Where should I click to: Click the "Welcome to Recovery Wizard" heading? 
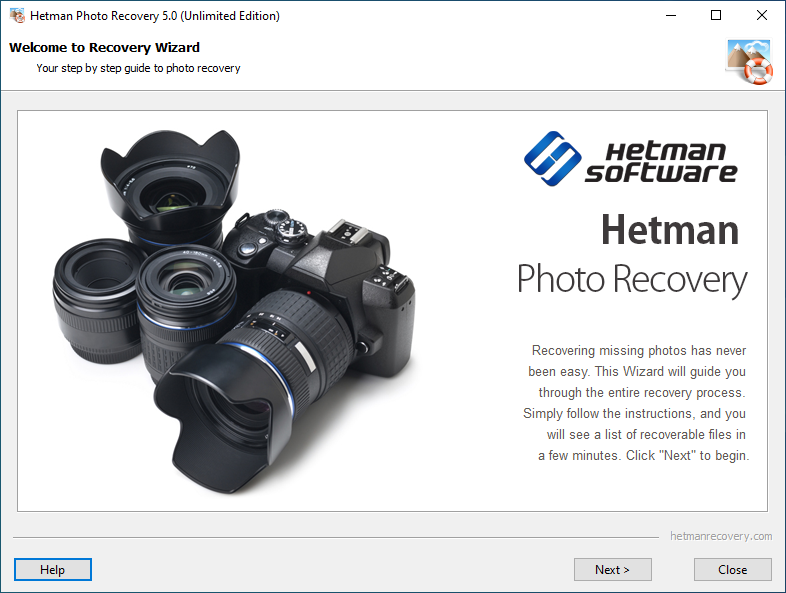104,48
